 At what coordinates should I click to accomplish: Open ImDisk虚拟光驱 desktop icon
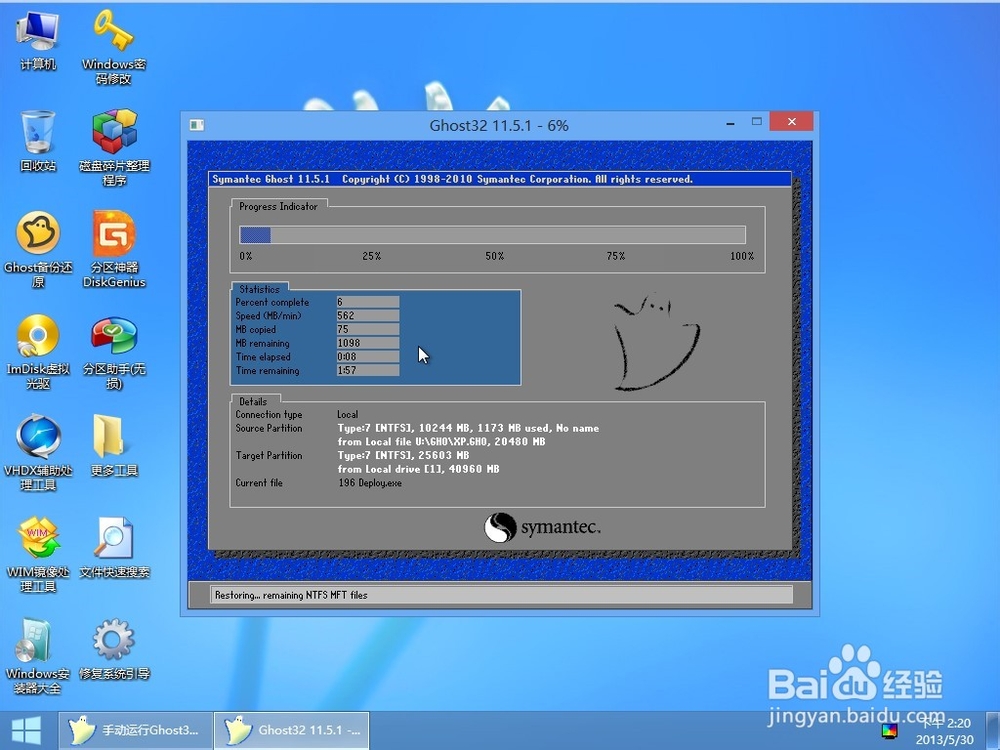pyautogui.click(x=38, y=351)
